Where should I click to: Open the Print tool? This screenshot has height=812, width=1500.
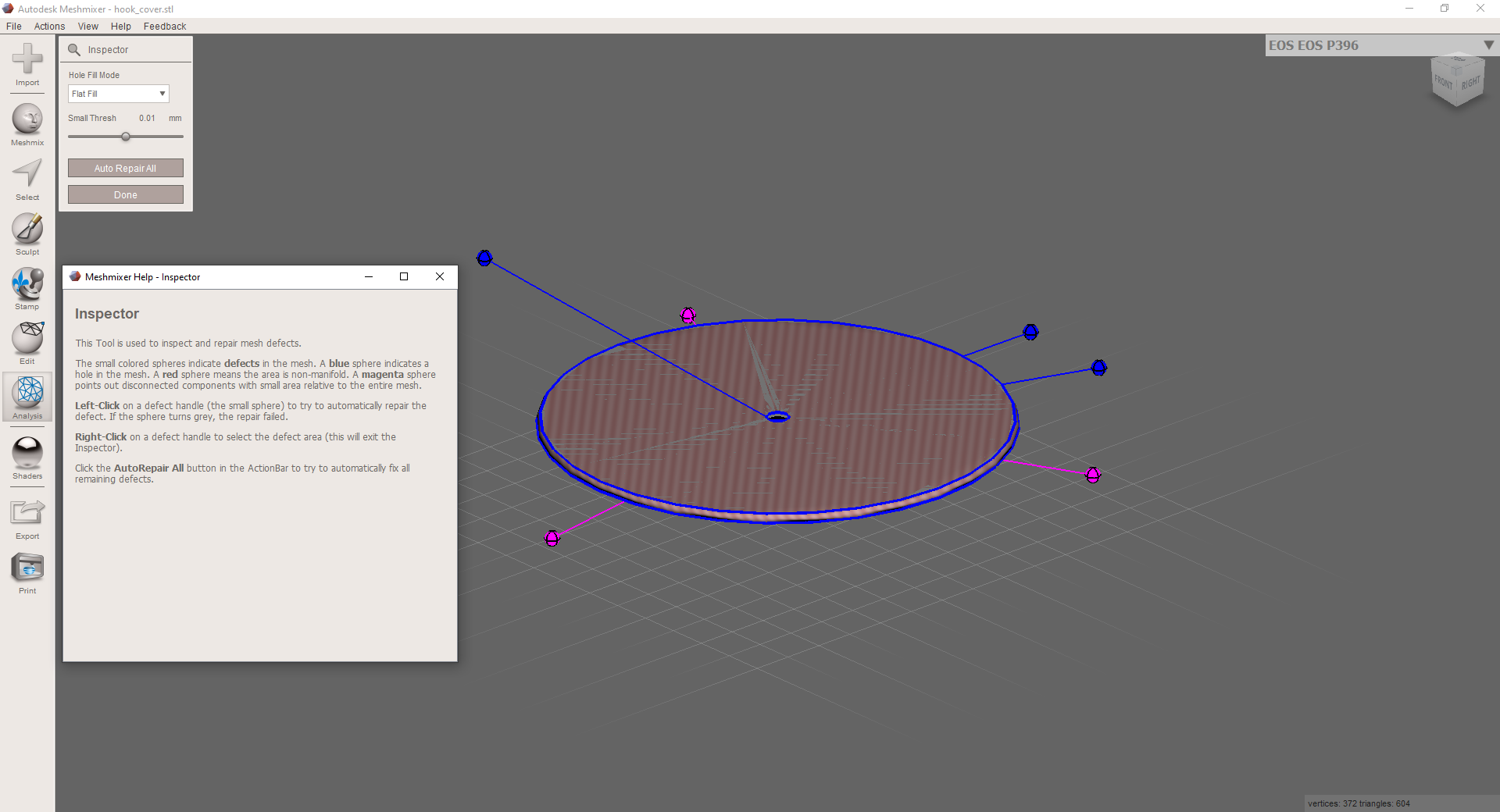[27, 568]
